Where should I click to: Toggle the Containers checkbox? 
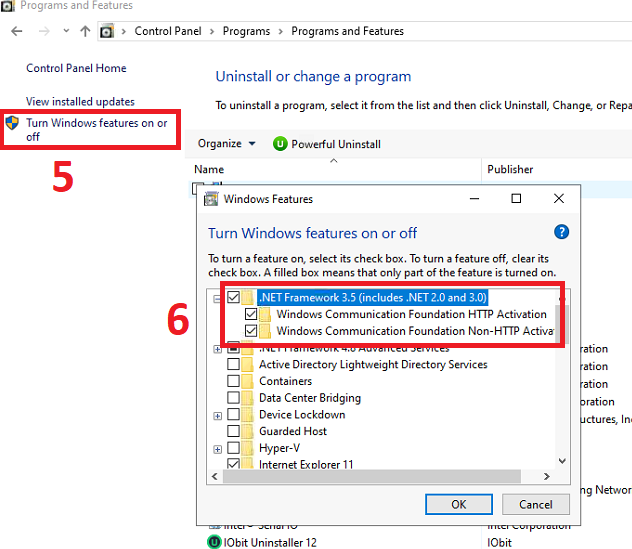[x=233, y=381]
